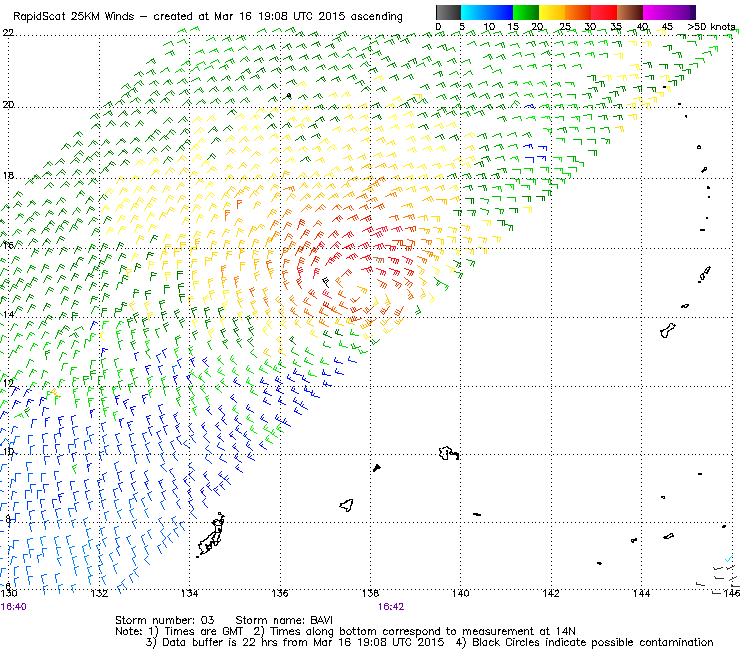Click the longitude label '132'
This screenshot has height=650, width=740.
coord(99,593)
